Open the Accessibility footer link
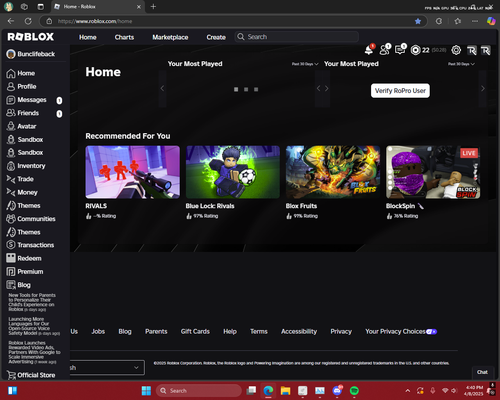 (x=299, y=332)
